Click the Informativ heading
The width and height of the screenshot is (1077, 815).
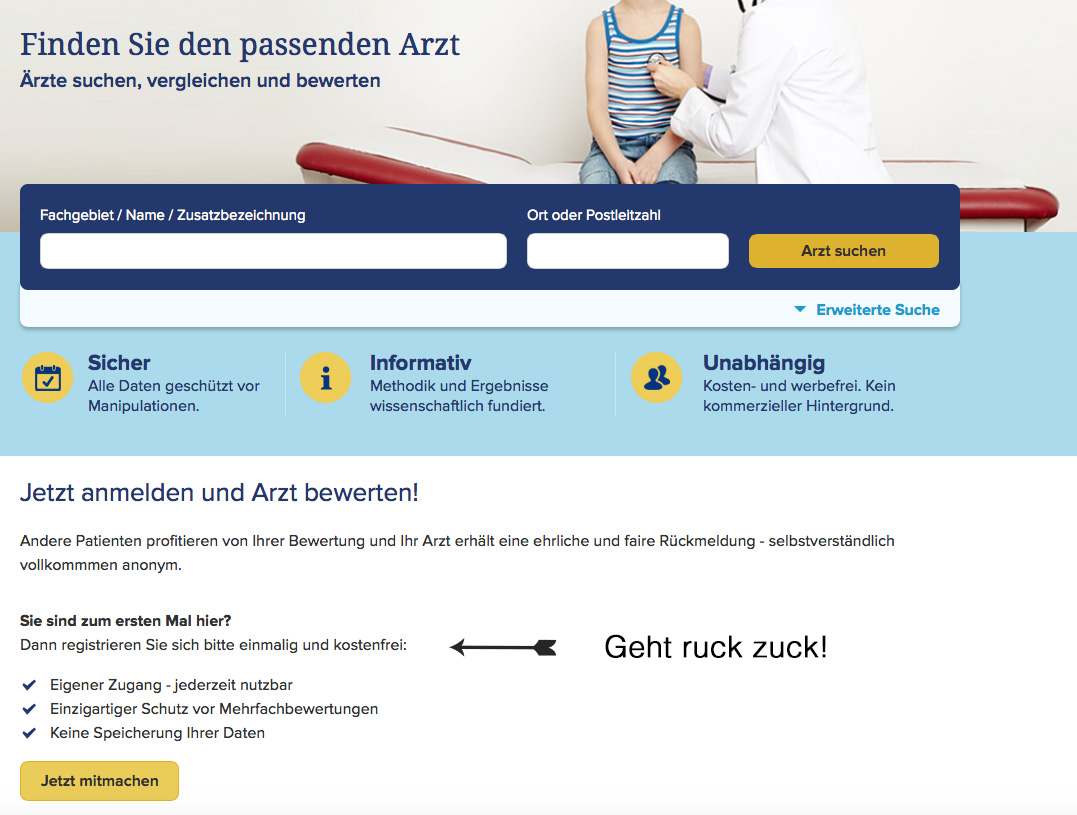point(420,363)
